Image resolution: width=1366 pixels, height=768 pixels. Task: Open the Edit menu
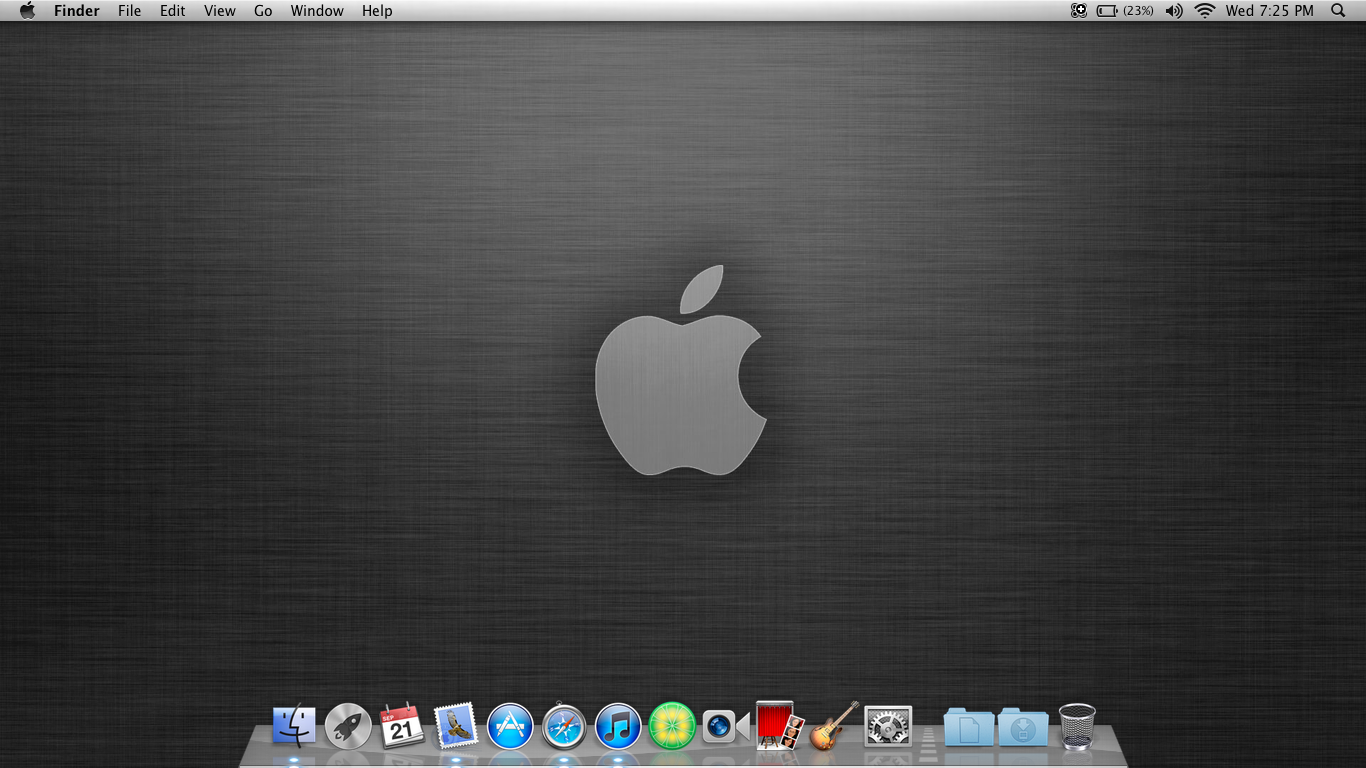[173, 11]
